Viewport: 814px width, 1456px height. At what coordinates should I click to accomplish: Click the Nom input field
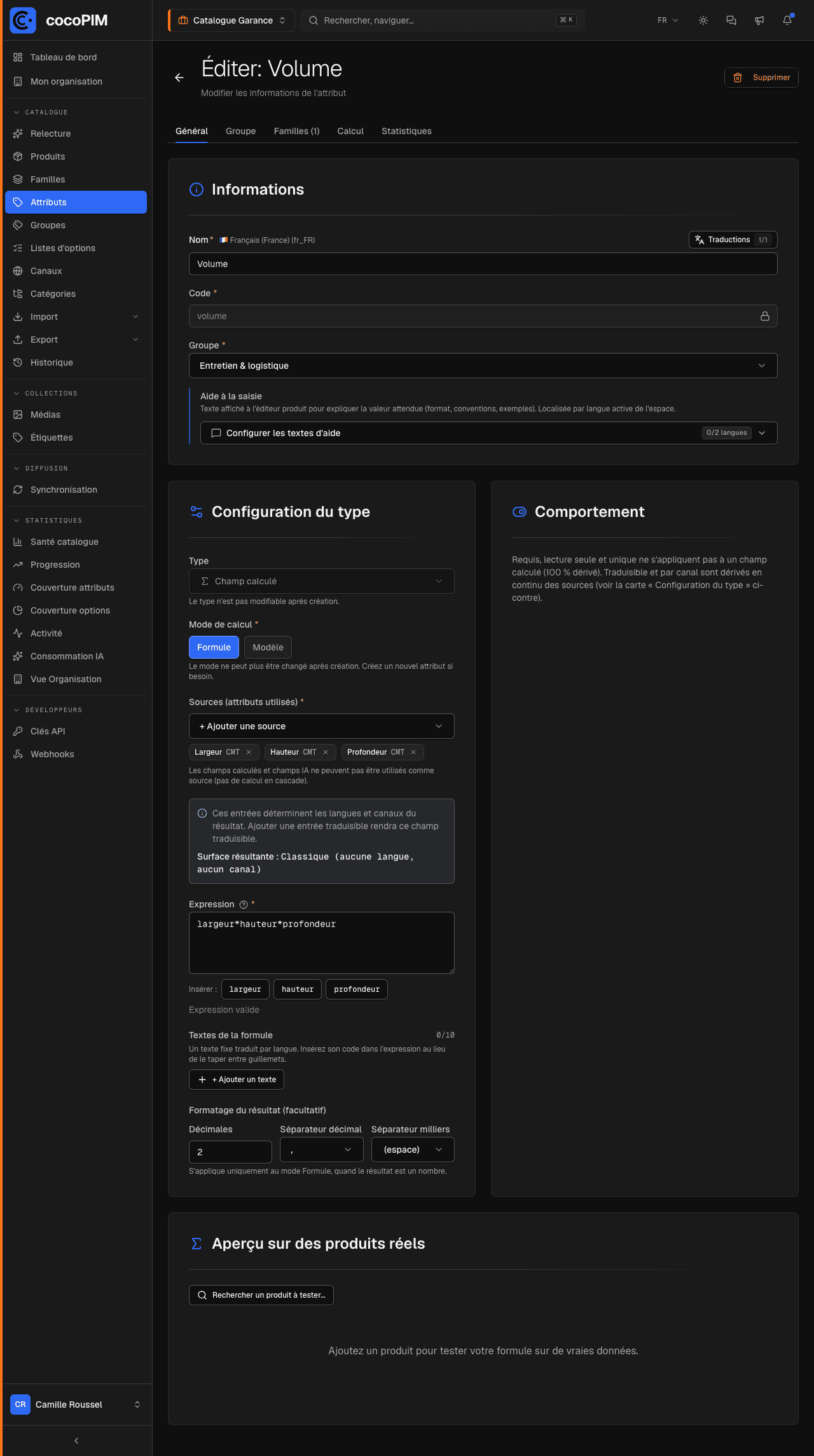483,264
